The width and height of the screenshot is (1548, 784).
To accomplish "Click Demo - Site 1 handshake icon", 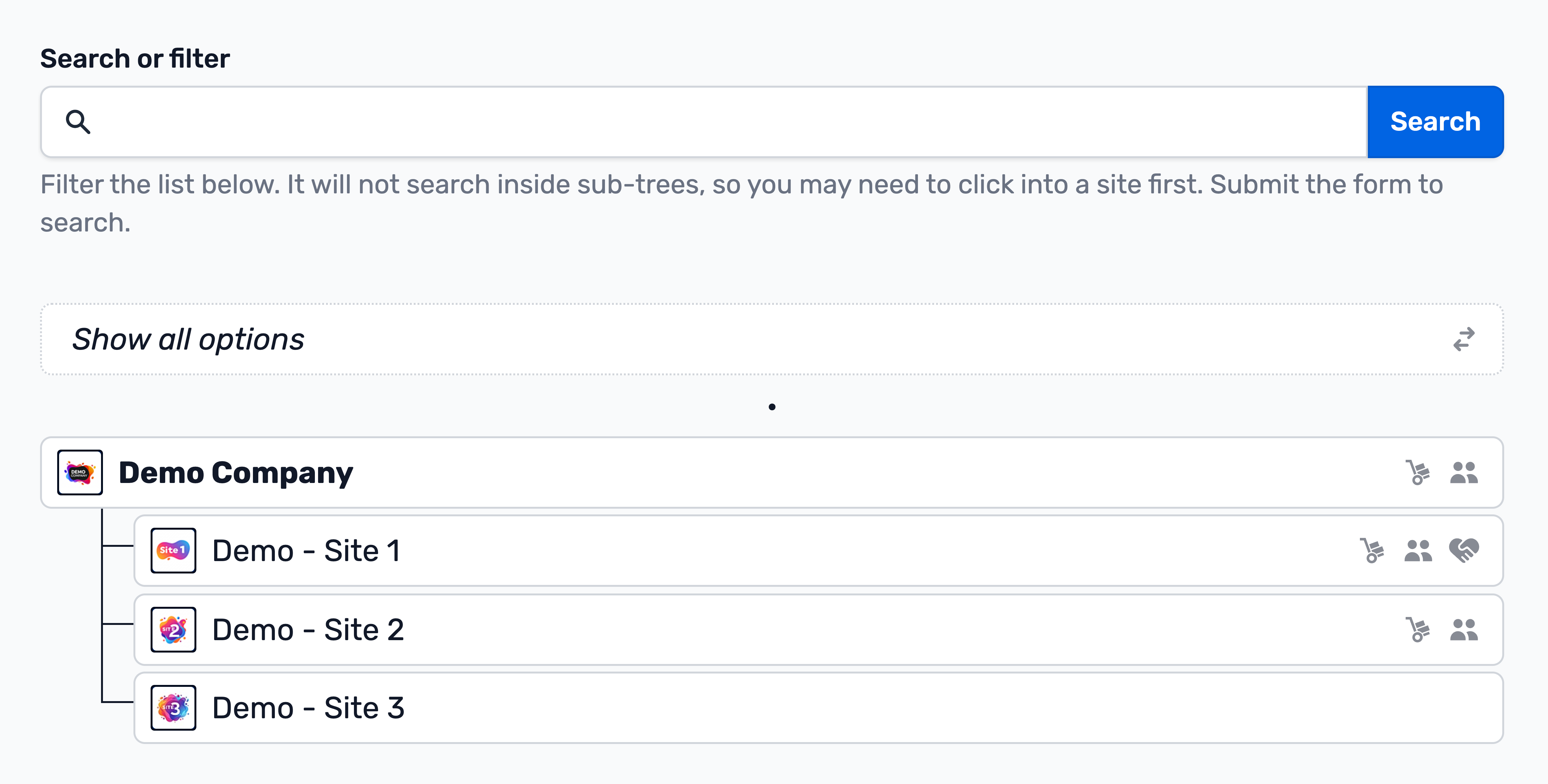I will click(x=1464, y=550).
